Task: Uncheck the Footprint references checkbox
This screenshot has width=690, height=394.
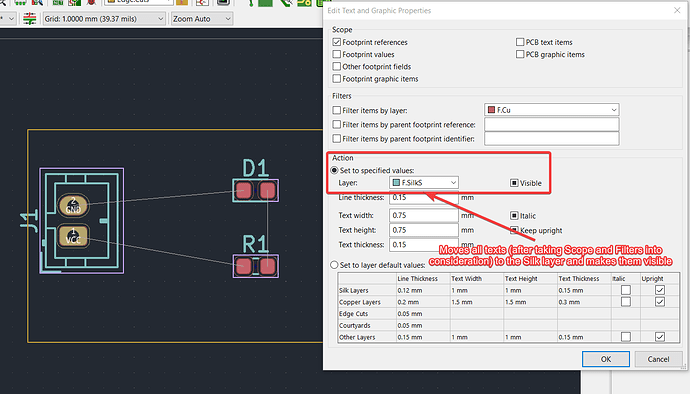Action: [x=337, y=42]
